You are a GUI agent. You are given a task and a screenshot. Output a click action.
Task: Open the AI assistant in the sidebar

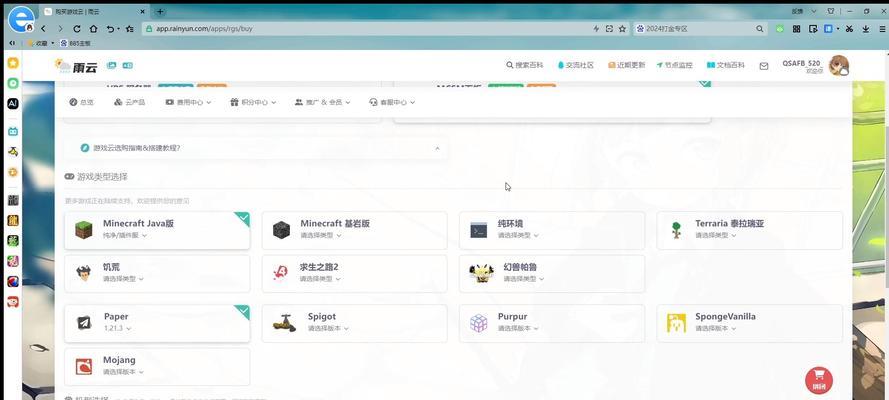click(x=12, y=103)
